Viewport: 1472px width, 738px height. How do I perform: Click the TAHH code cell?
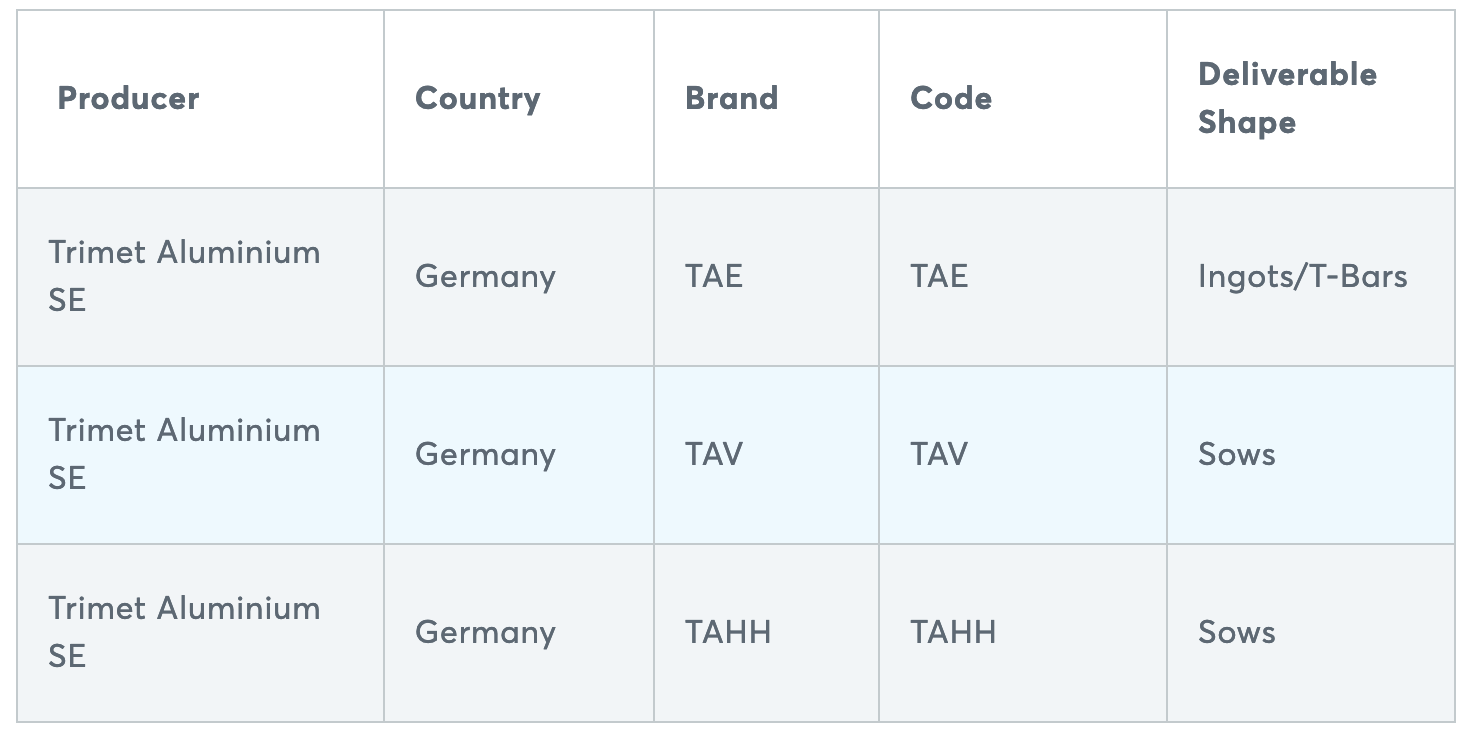pyautogui.click(x=953, y=632)
